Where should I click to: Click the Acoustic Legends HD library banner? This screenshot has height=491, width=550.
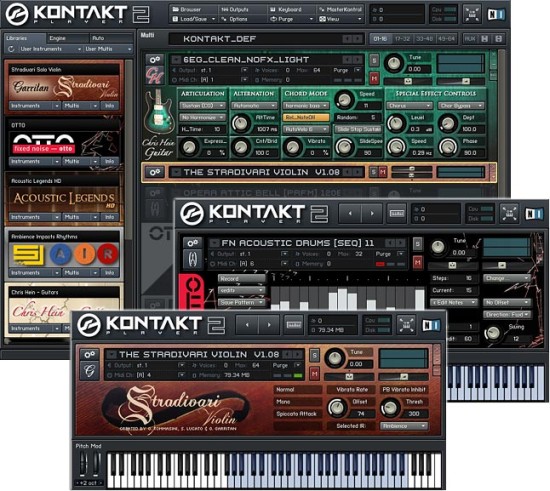click(x=63, y=199)
